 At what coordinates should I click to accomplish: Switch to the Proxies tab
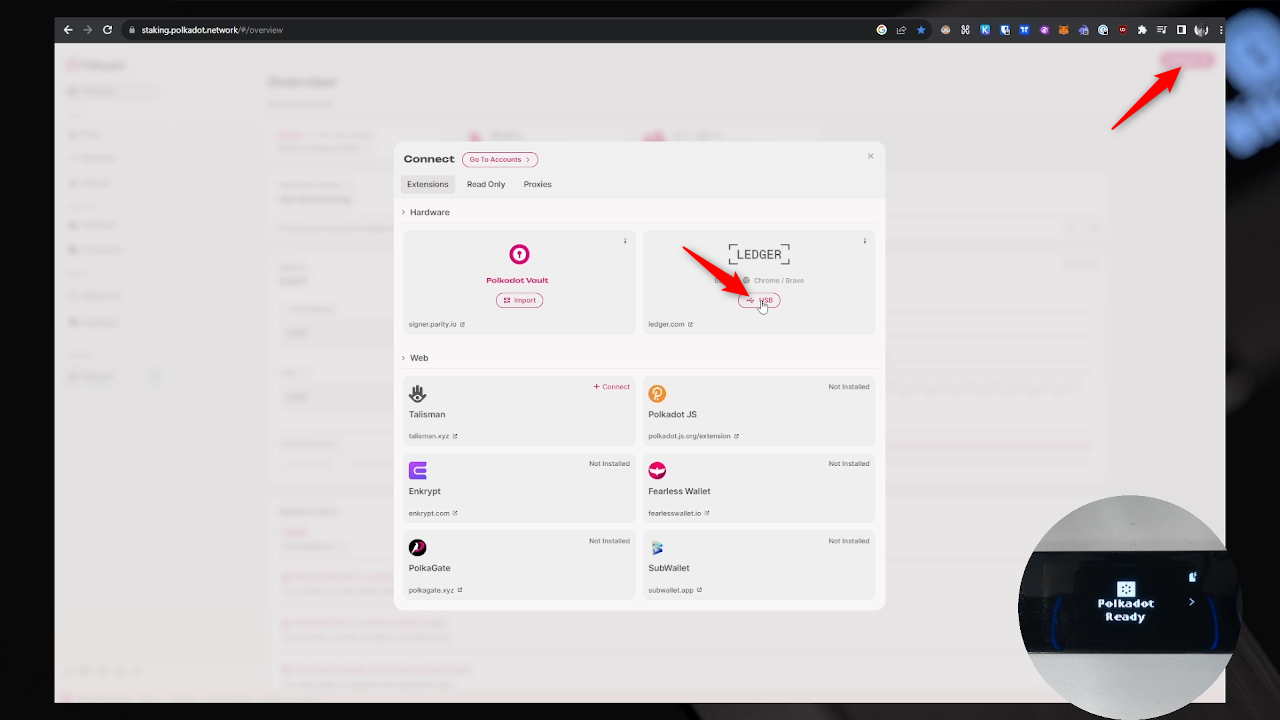pos(538,184)
